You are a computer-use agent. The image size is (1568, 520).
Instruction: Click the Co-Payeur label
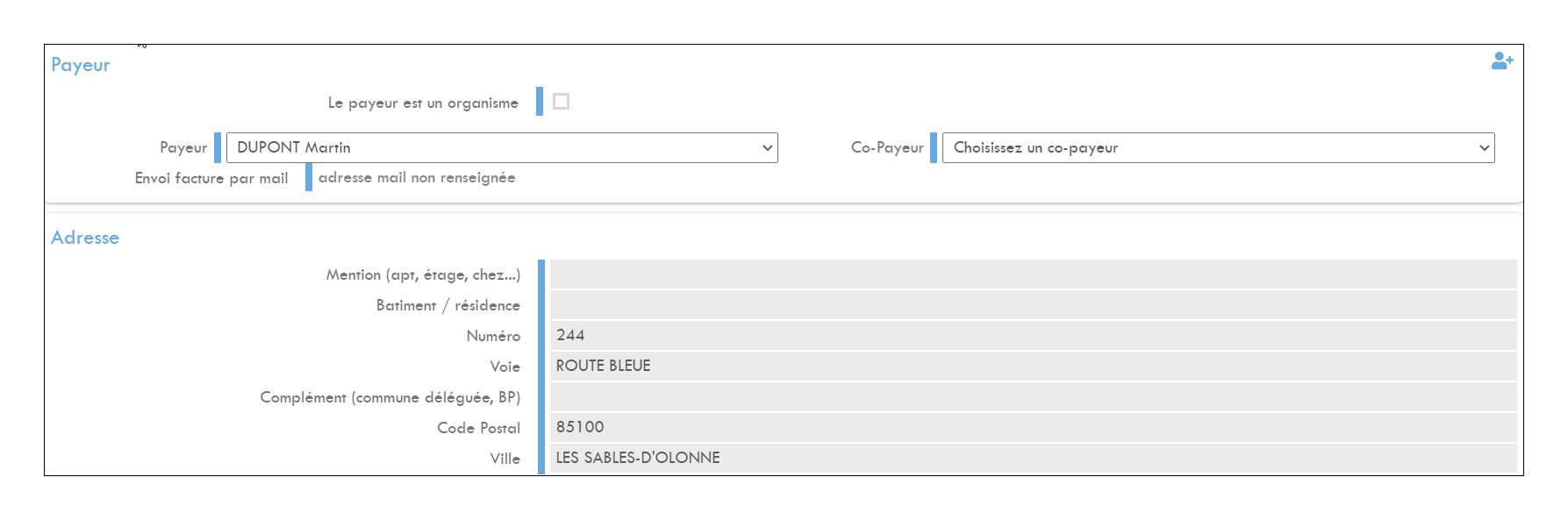pos(887,147)
